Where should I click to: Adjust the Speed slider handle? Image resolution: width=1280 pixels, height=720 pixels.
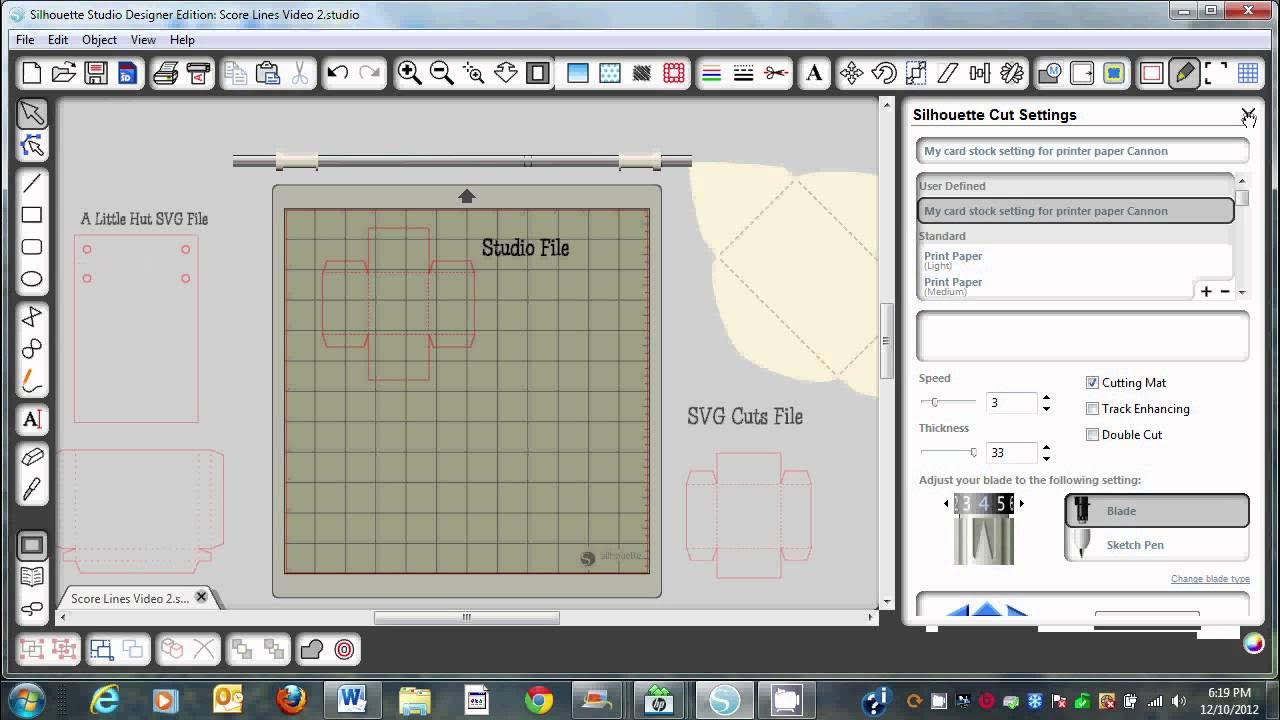pyautogui.click(x=935, y=402)
